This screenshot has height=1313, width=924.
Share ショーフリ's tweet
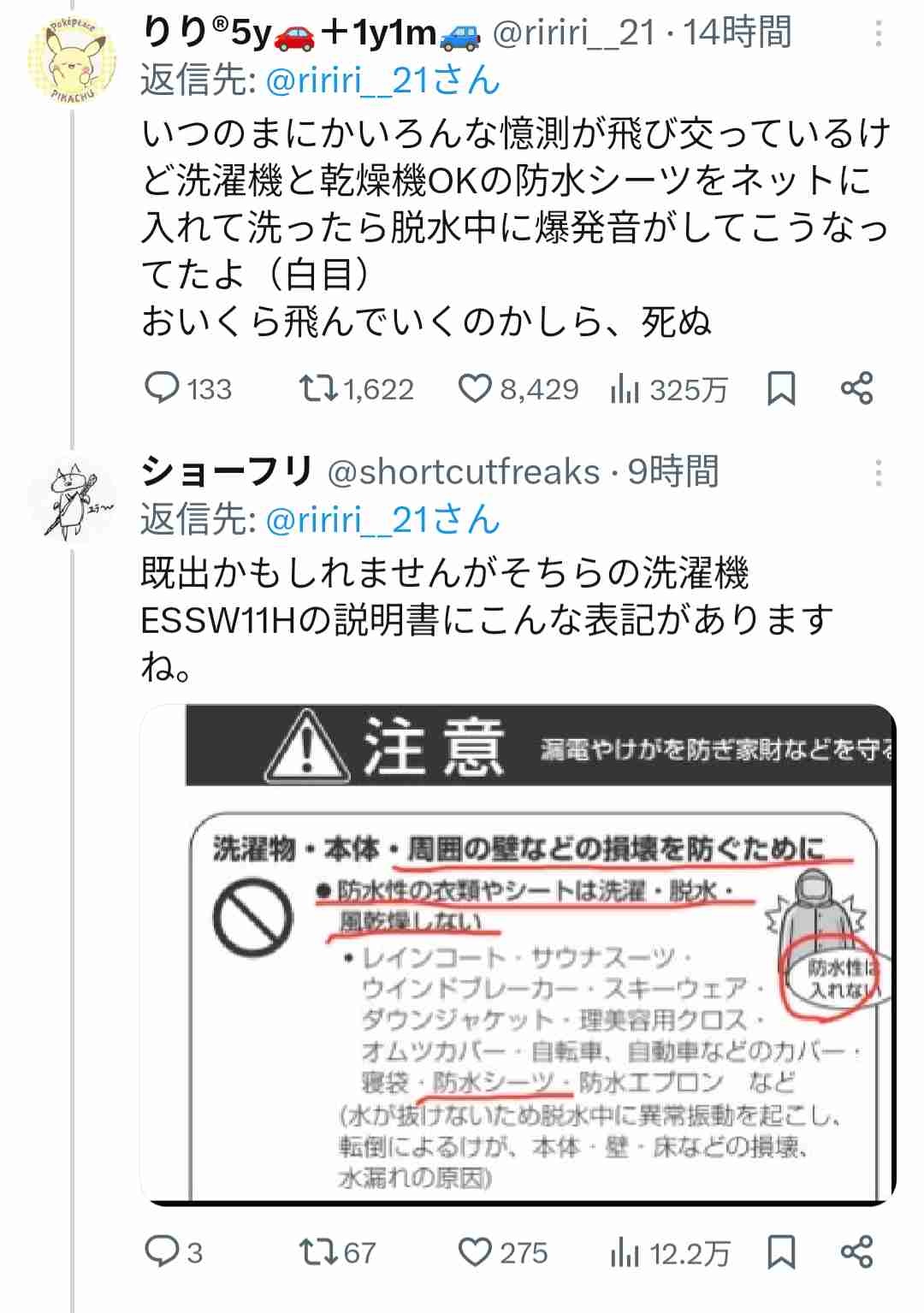[856, 1253]
